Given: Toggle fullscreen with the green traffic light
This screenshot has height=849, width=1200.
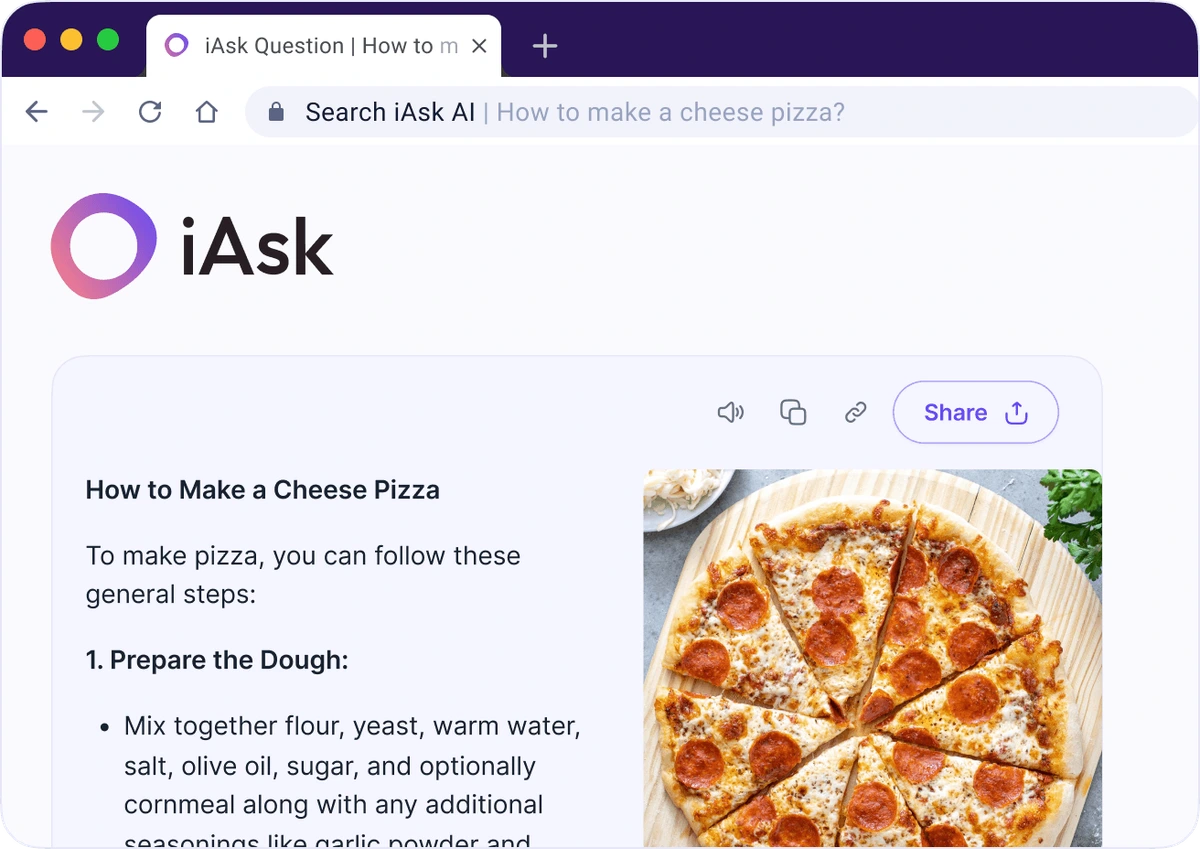Looking at the screenshot, I should coord(106,41).
